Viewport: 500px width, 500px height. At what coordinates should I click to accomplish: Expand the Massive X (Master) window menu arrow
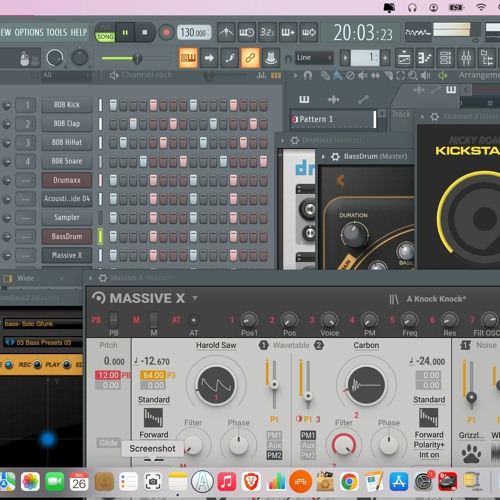(90, 278)
